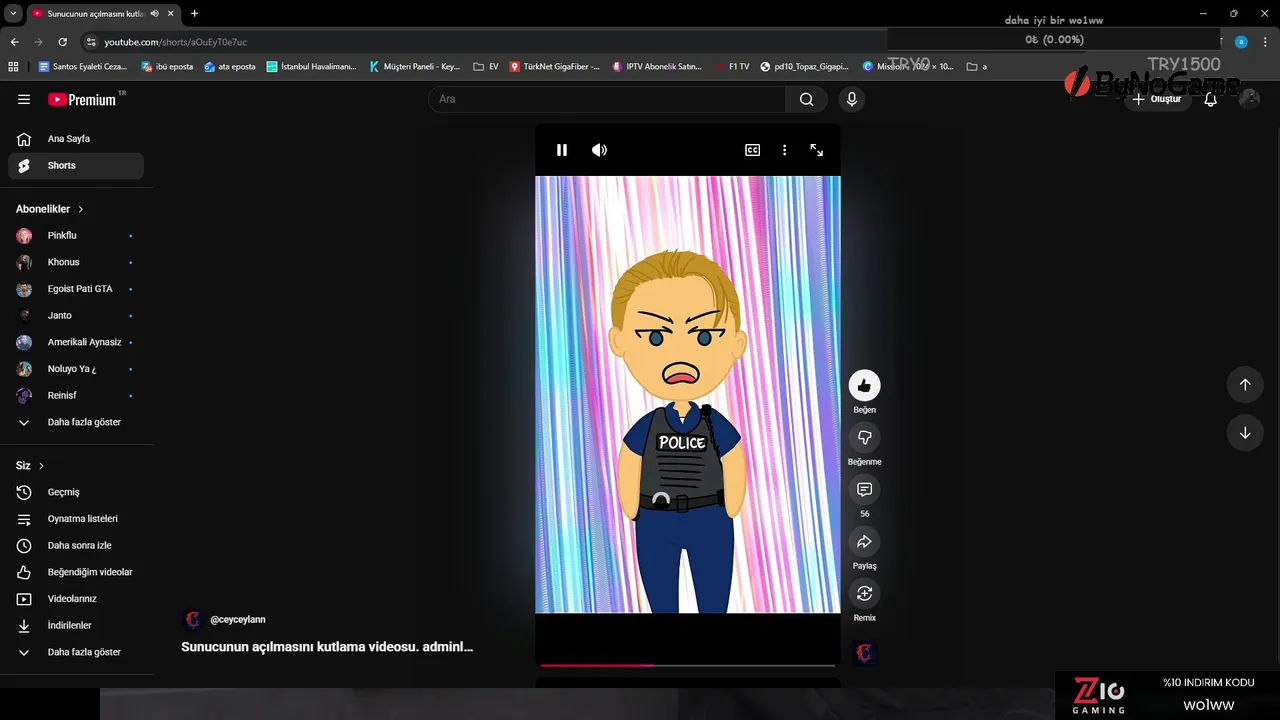
Task: Open the F1 TV bookmark
Action: [731, 67]
